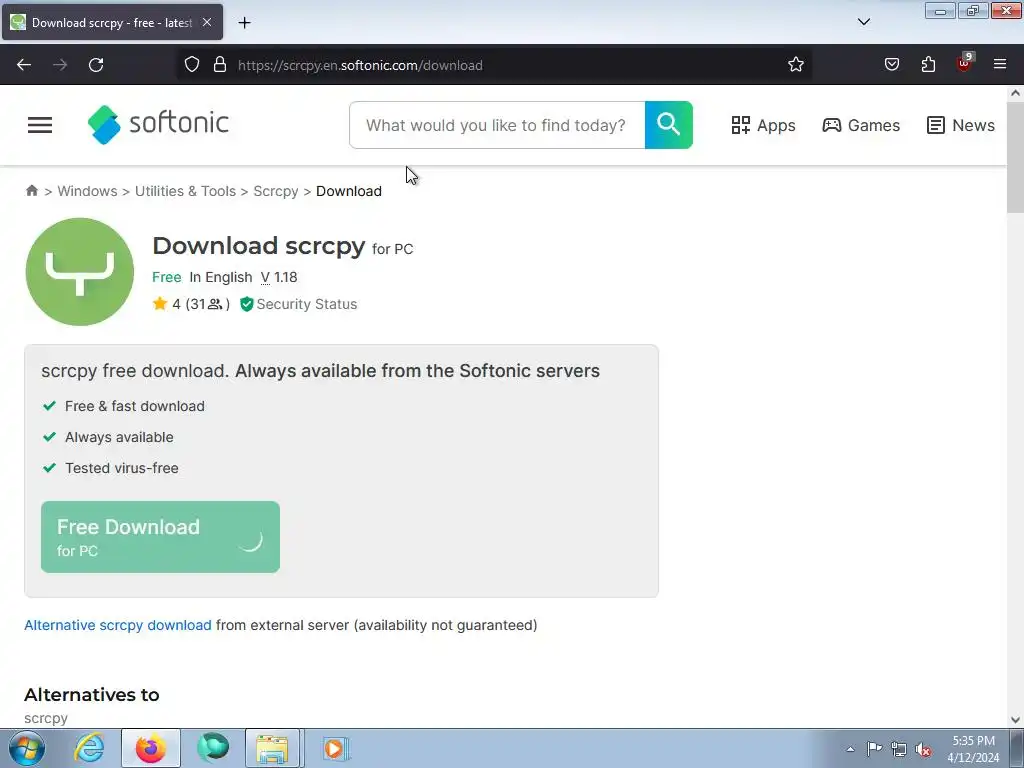Navigate to Scrcpy breadcrumb
The image size is (1024, 768).
click(x=276, y=191)
